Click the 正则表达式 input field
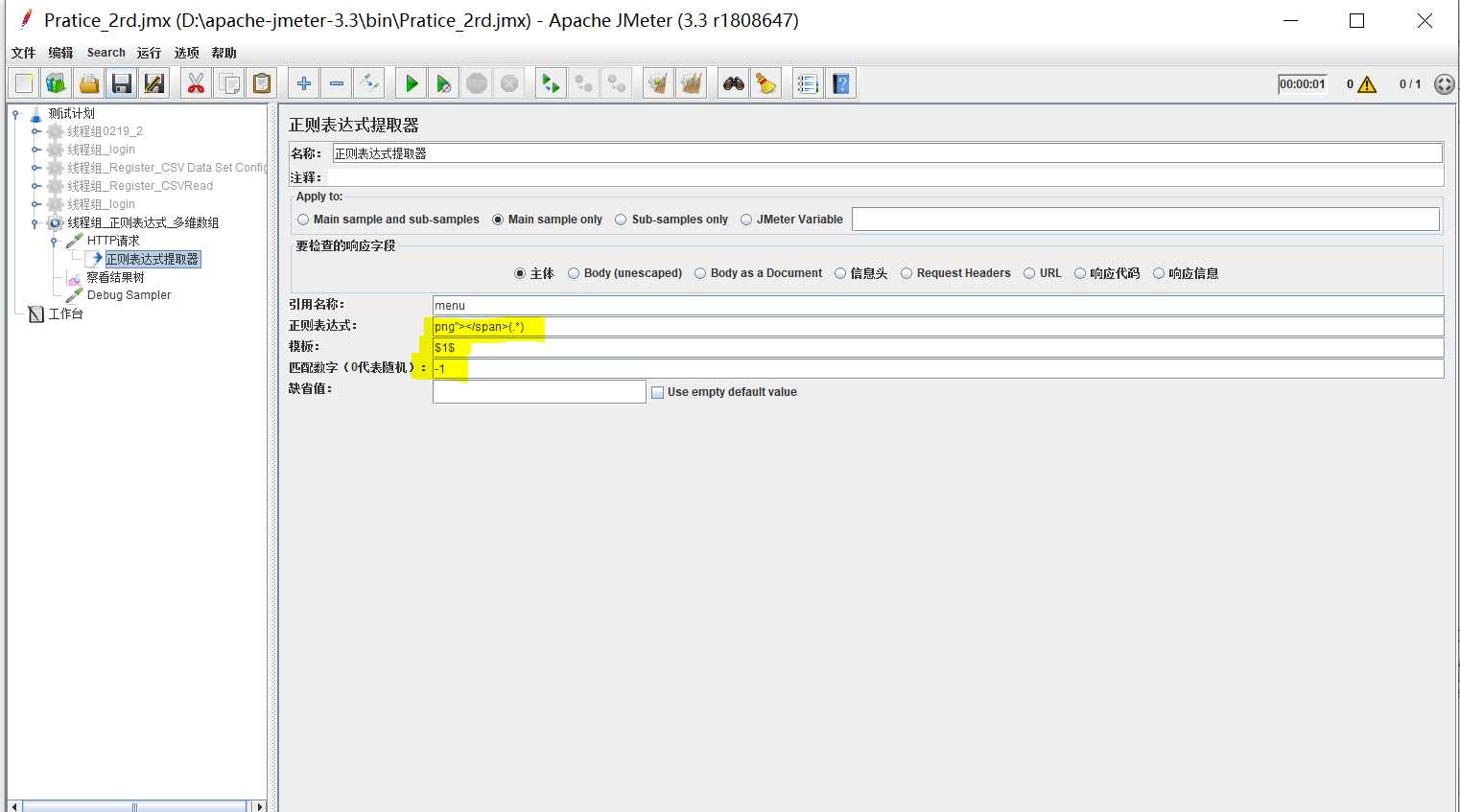The height and width of the screenshot is (812, 1460). point(937,327)
